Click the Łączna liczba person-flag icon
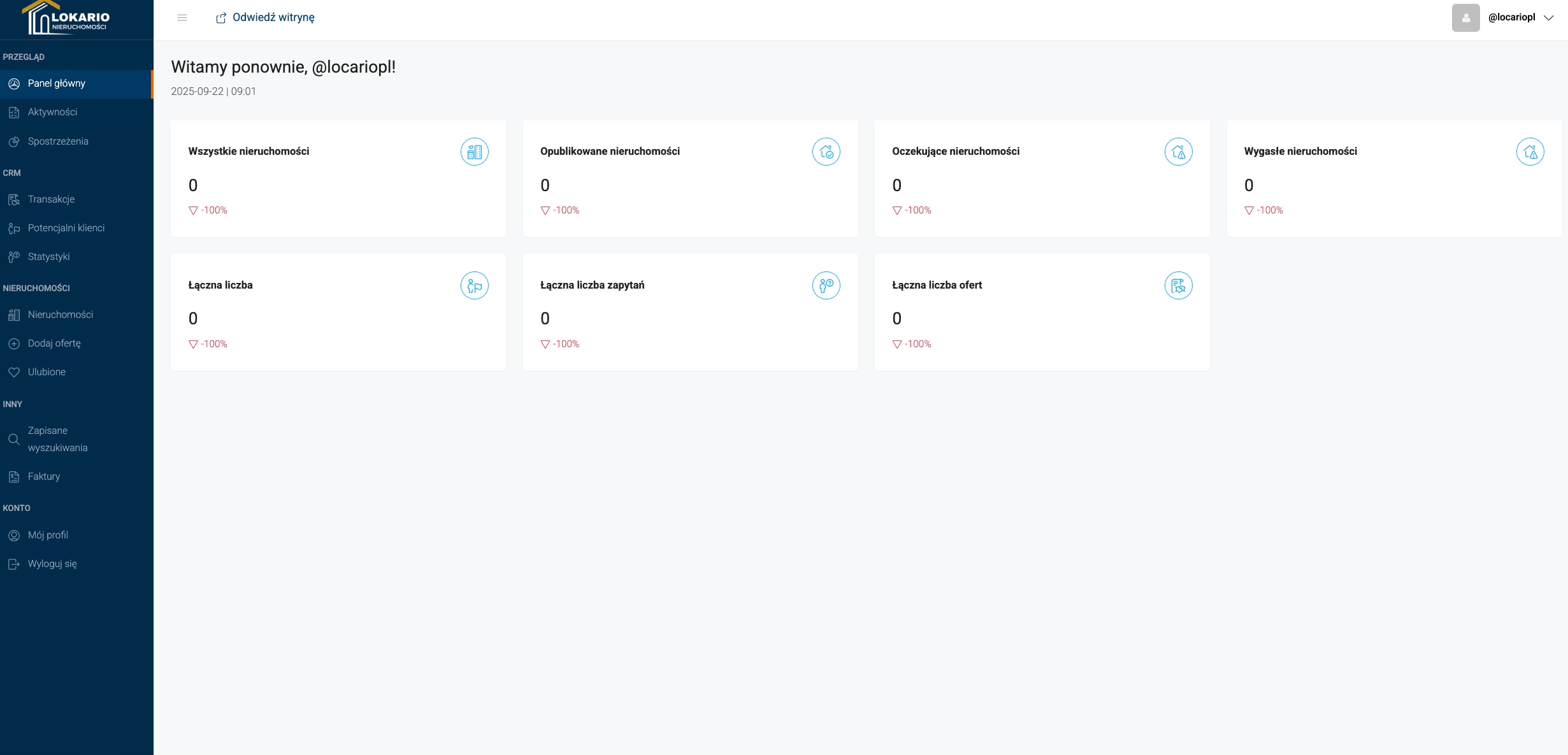The width and height of the screenshot is (1568, 755). coord(474,285)
